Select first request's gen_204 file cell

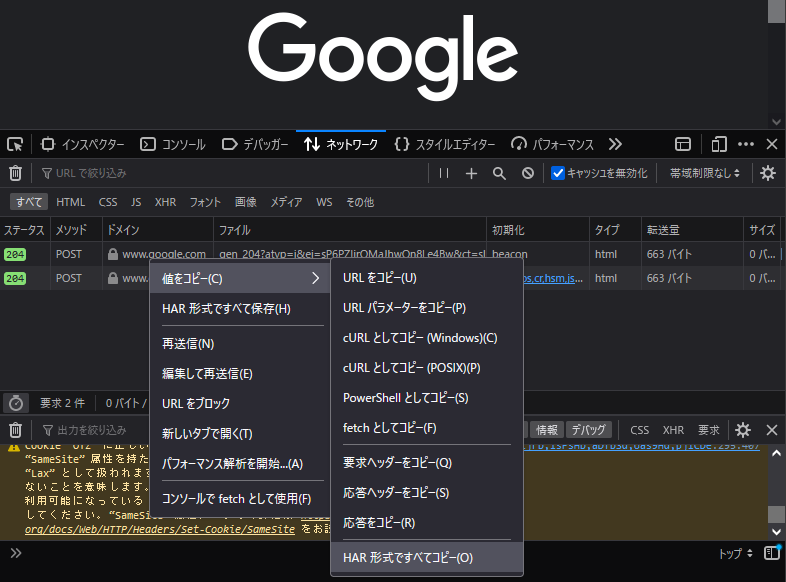tap(350, 254)
